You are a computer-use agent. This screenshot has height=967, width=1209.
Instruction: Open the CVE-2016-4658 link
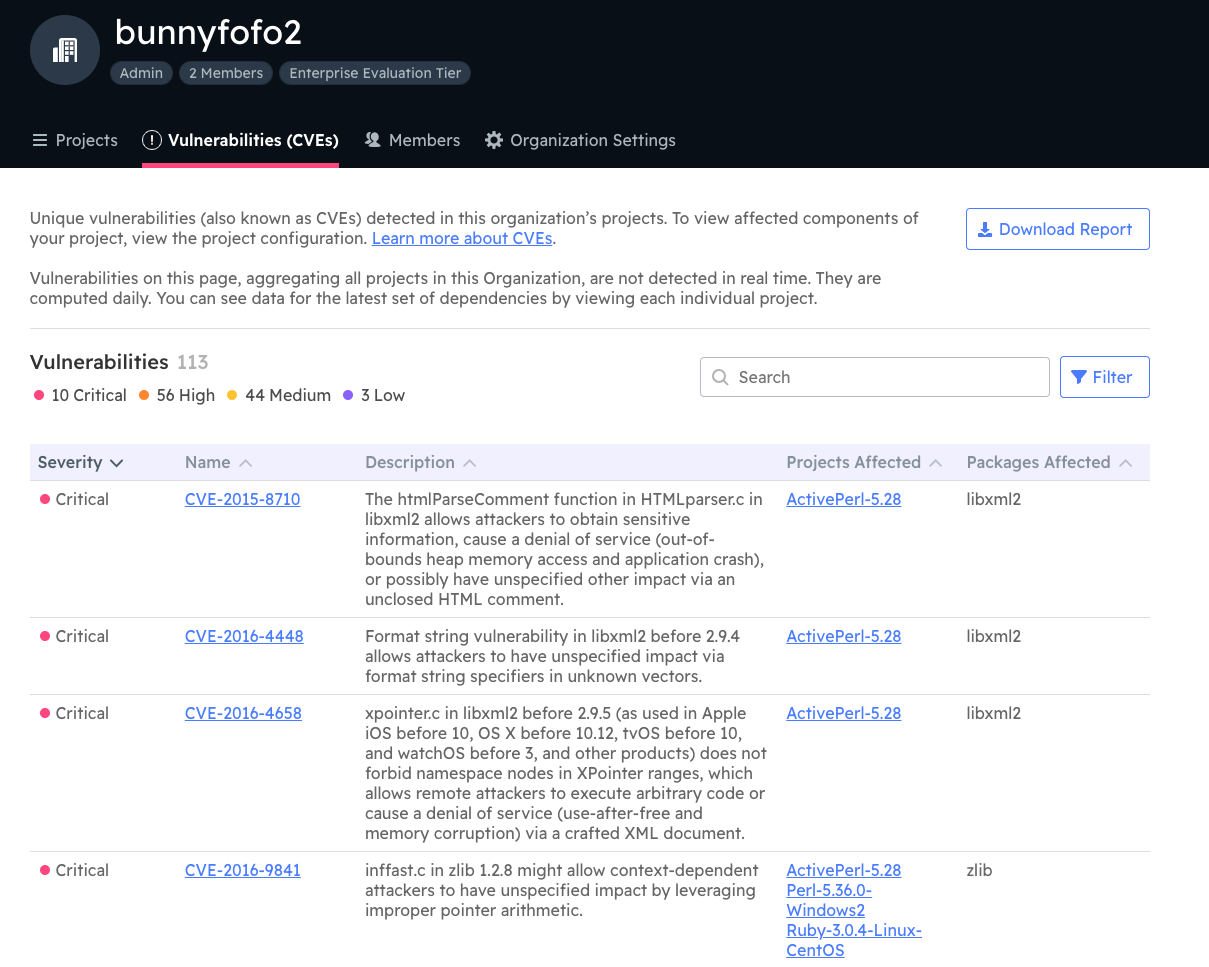[x=243, y=713]
